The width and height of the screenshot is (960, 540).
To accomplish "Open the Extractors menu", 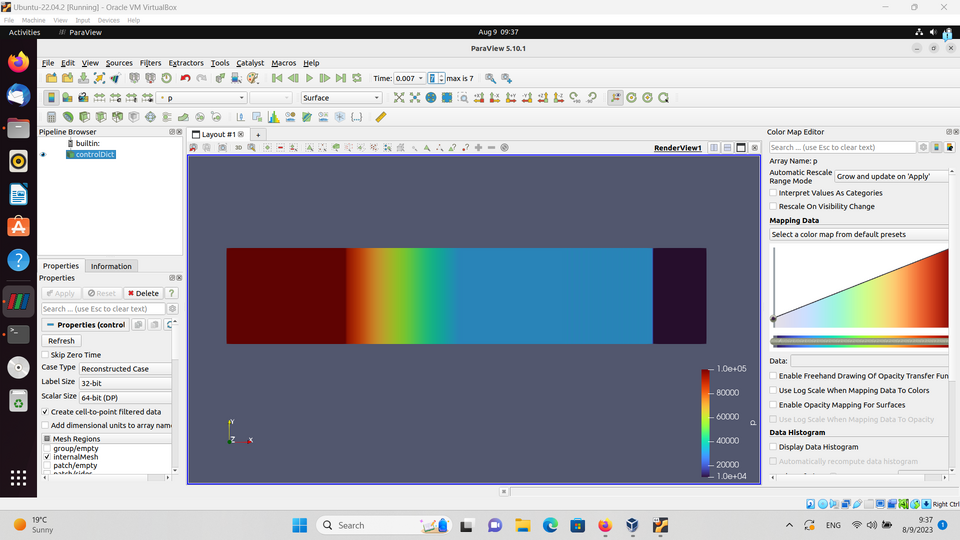I will click(x=186, y=63).
